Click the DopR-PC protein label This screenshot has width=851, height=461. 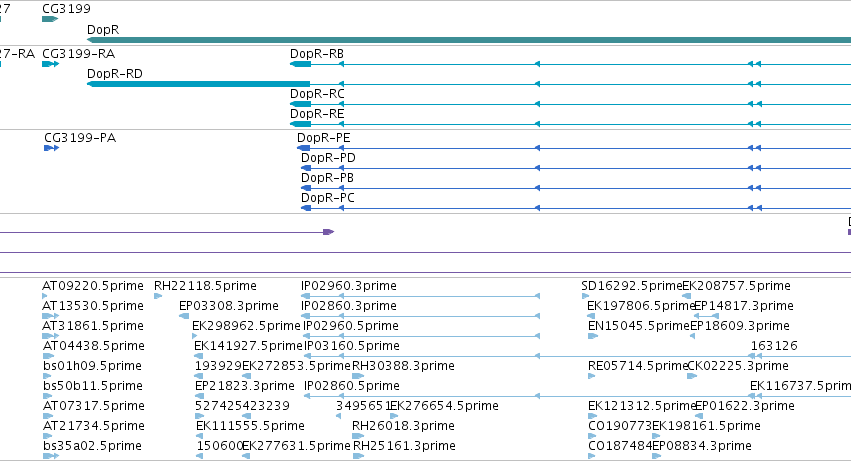(x=328, y=198)
